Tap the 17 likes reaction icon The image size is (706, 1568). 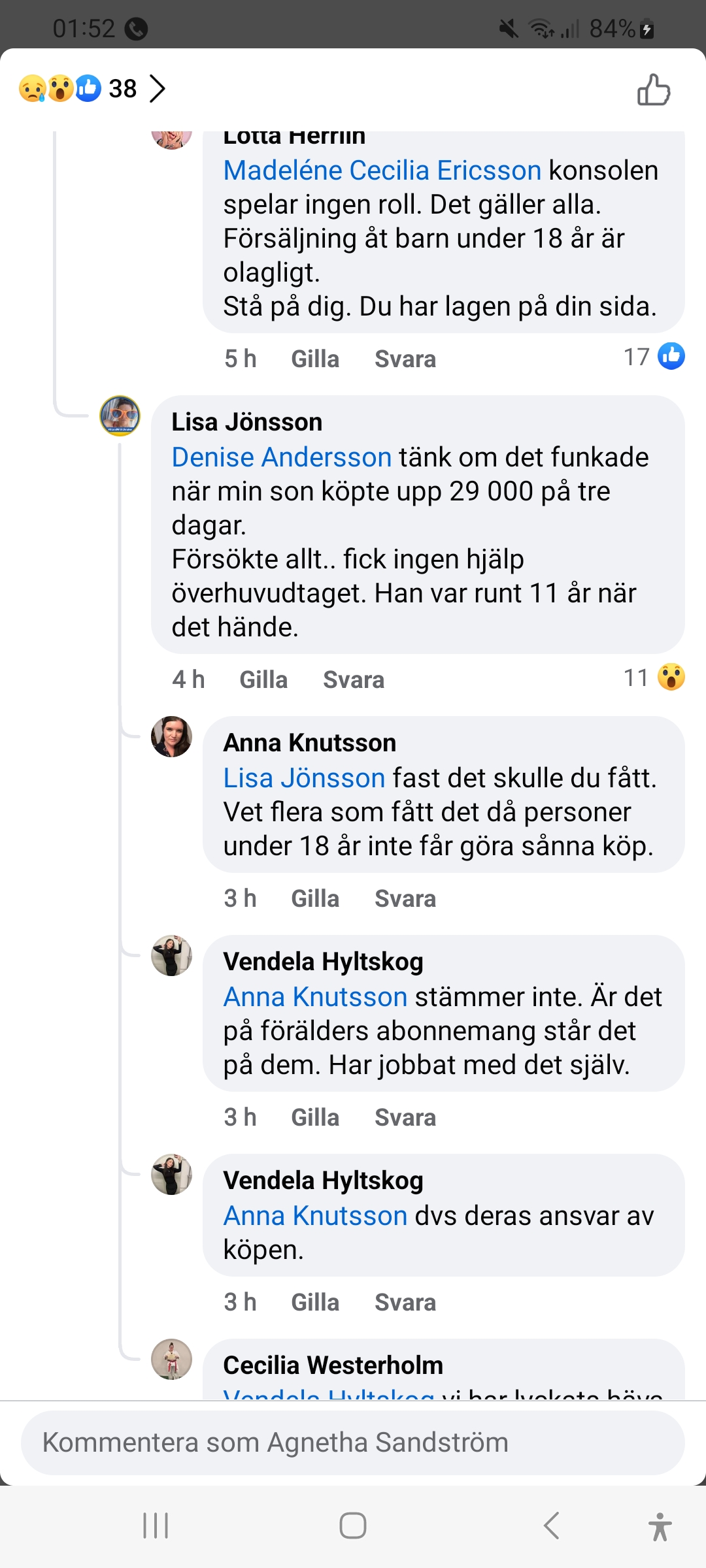click(x=671, y=357)
